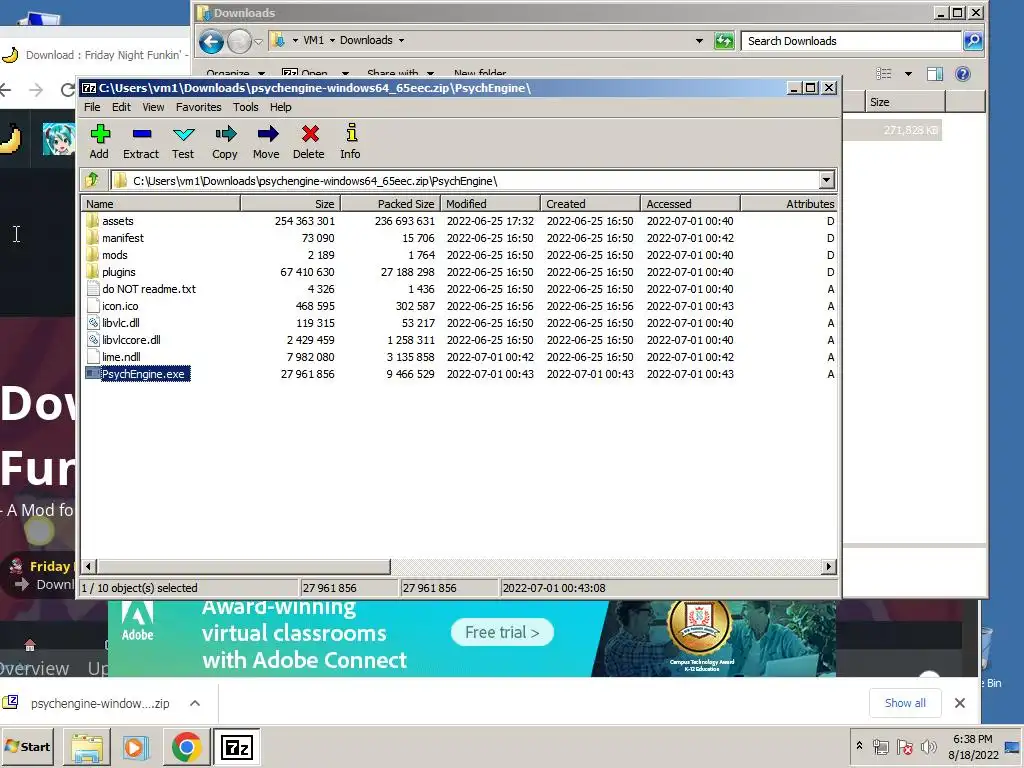Click Free trial button in Adobe ad
The width and height of the screenshot is (1024, 768).
pyautogui.click(x=502, y=632)
